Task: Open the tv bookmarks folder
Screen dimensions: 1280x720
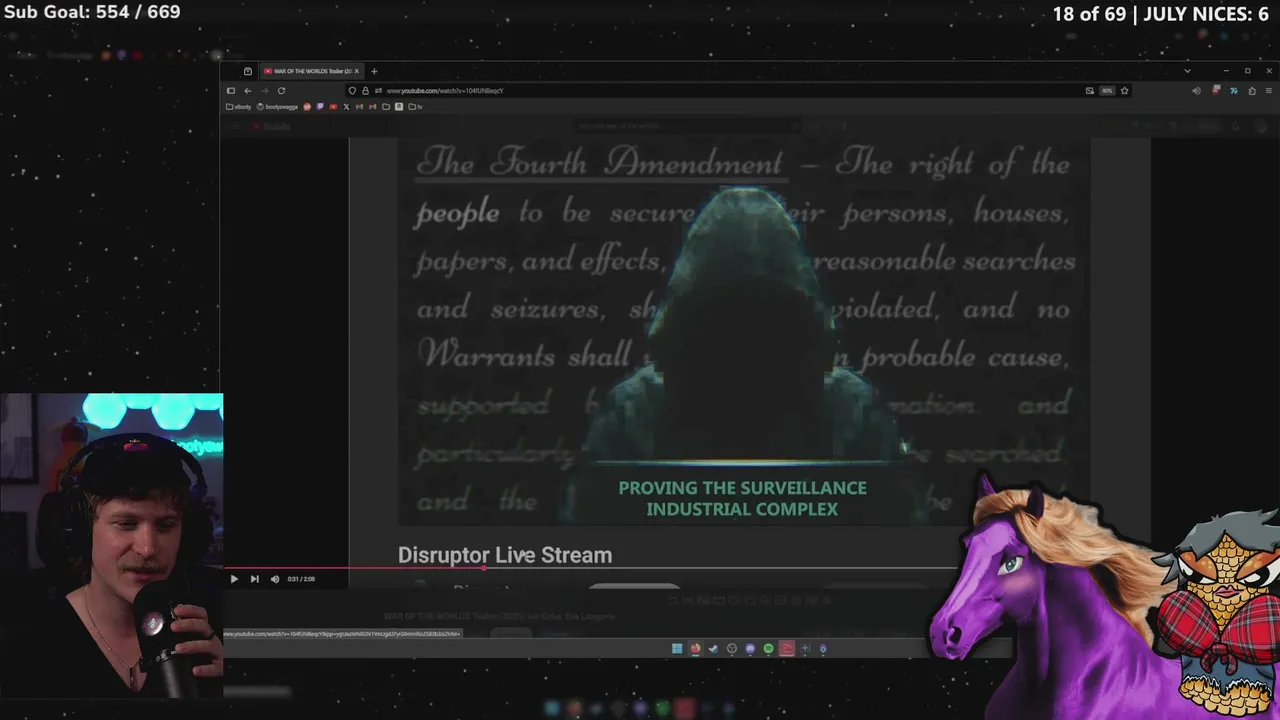Action: click(x=415, y=107)
